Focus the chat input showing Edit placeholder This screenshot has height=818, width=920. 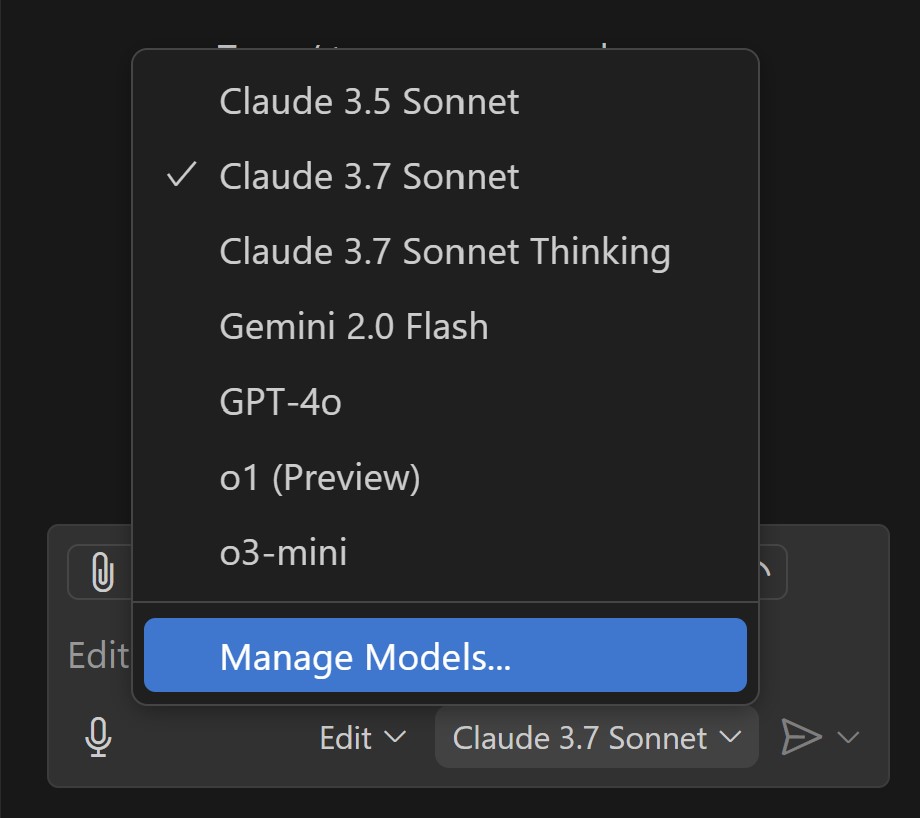98,656
